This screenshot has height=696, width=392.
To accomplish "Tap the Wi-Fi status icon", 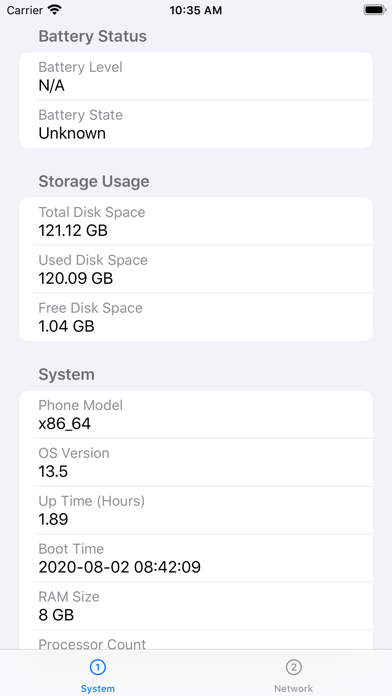I will point(55,10).
